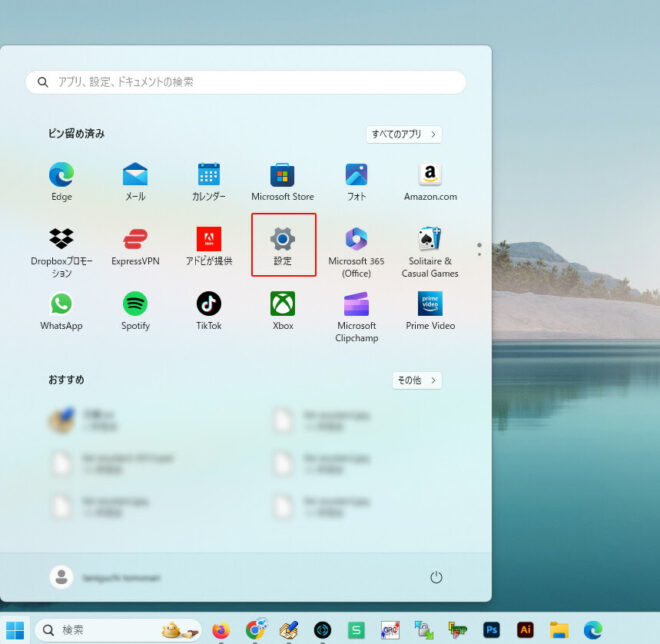Open Chrome from the taskbar
This screenshot has height=644, width=660.
pyautogui.click(x=255, y=630)
